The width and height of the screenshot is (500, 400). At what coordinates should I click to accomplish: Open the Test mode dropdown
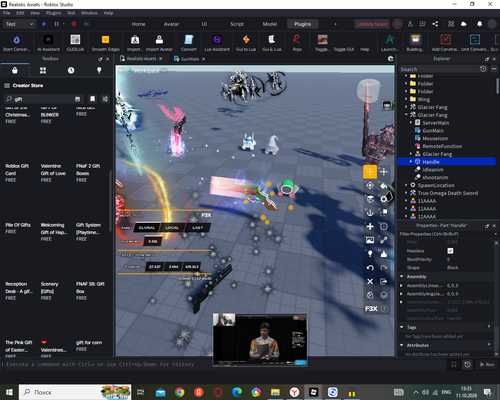(19, 24)
